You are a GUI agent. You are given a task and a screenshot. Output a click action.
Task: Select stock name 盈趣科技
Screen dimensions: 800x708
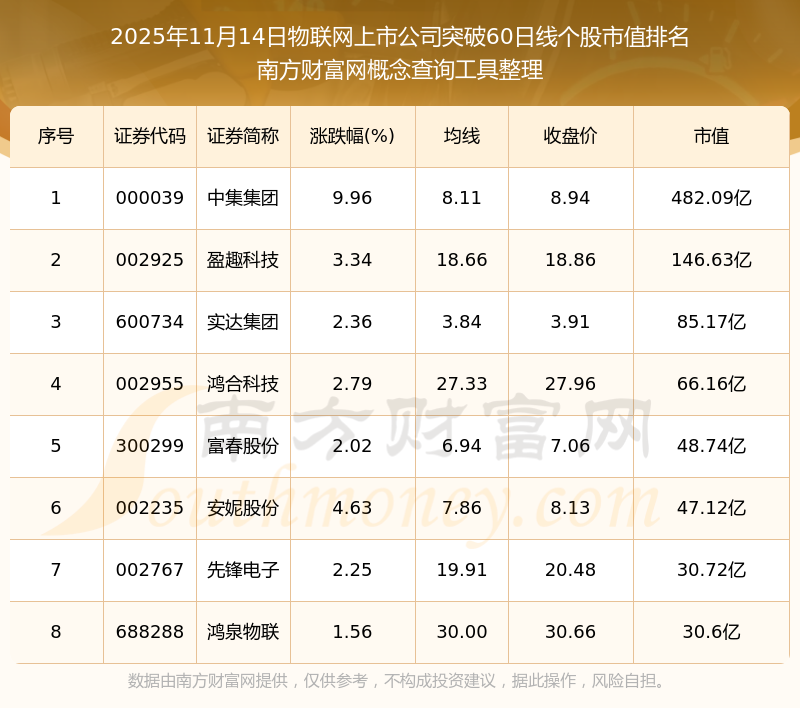click(x=243, y=260)
